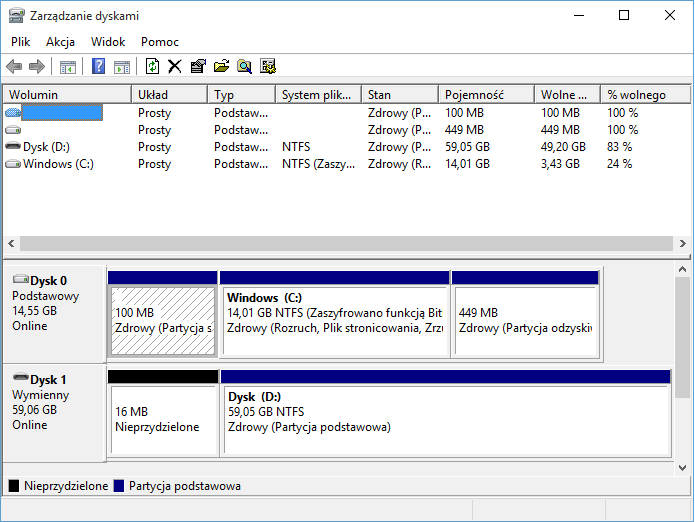
Task: Toggle the console tree pane icon
Action: 68,67
